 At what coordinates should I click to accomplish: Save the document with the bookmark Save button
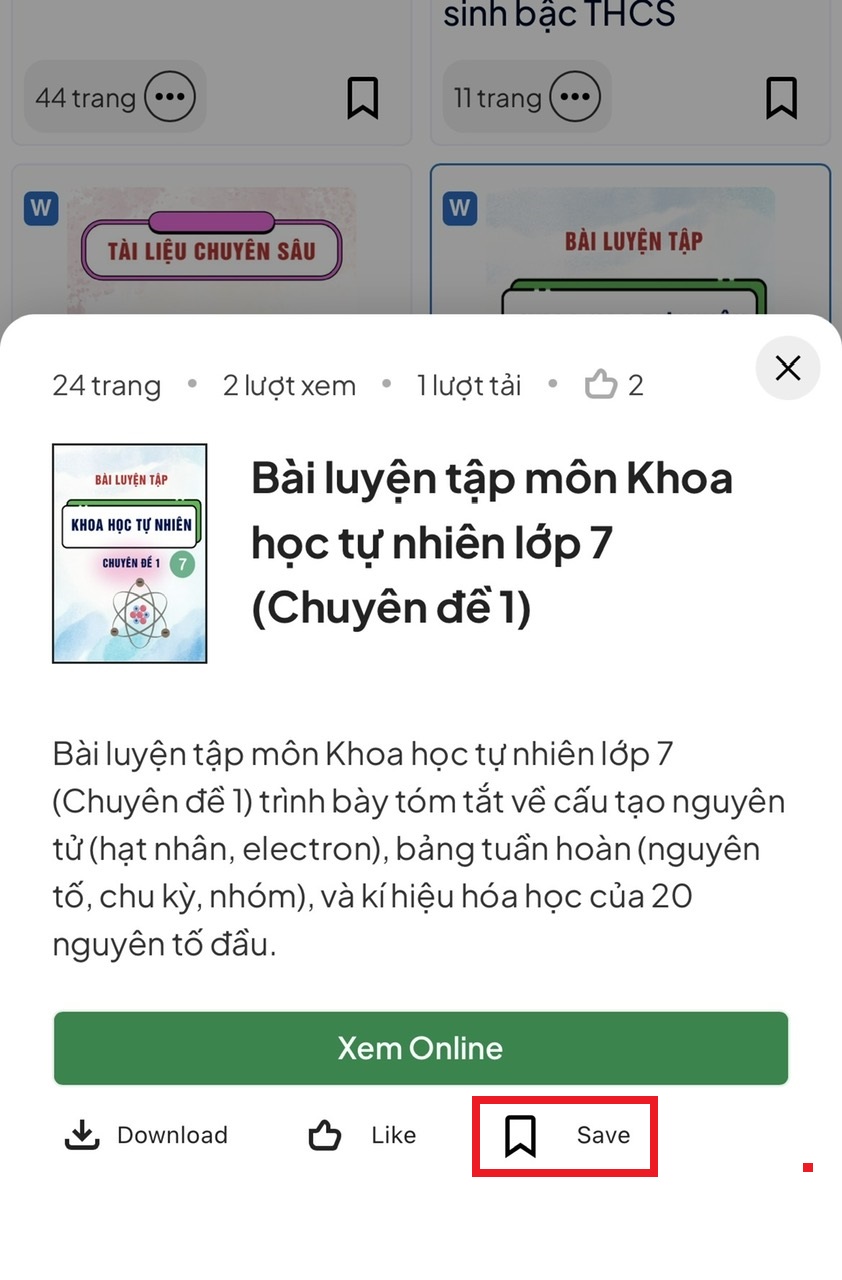(x=565, y=1136)
